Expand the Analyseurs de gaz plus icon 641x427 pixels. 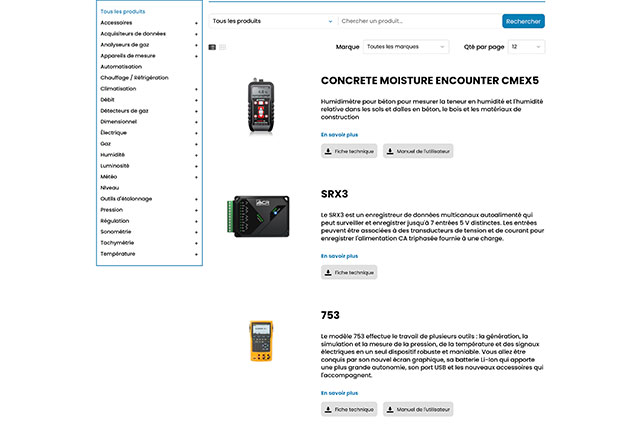click(x=196, y=45)
